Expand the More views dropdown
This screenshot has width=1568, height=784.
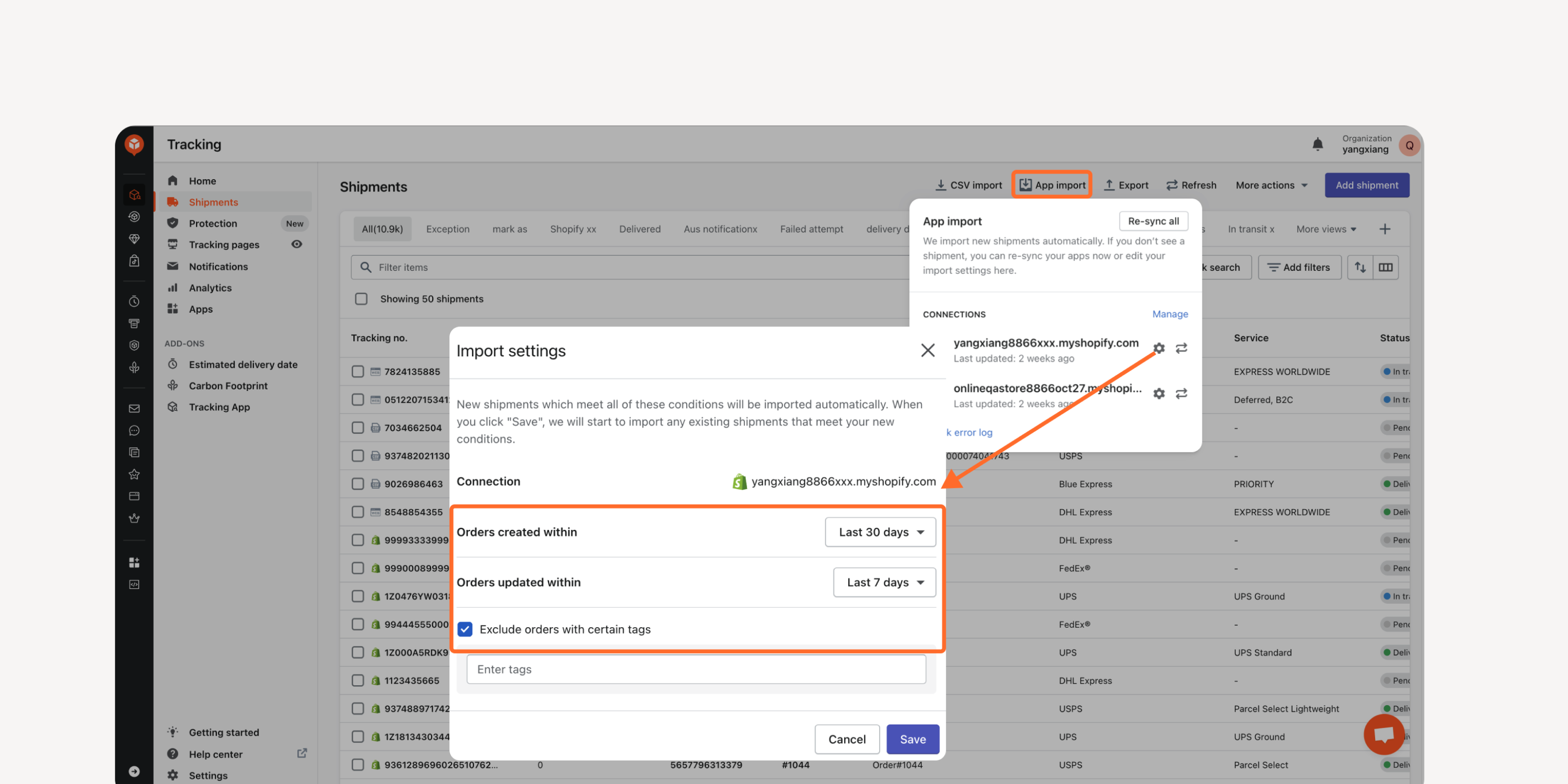pyautogui.click(x=1326, y=229)
